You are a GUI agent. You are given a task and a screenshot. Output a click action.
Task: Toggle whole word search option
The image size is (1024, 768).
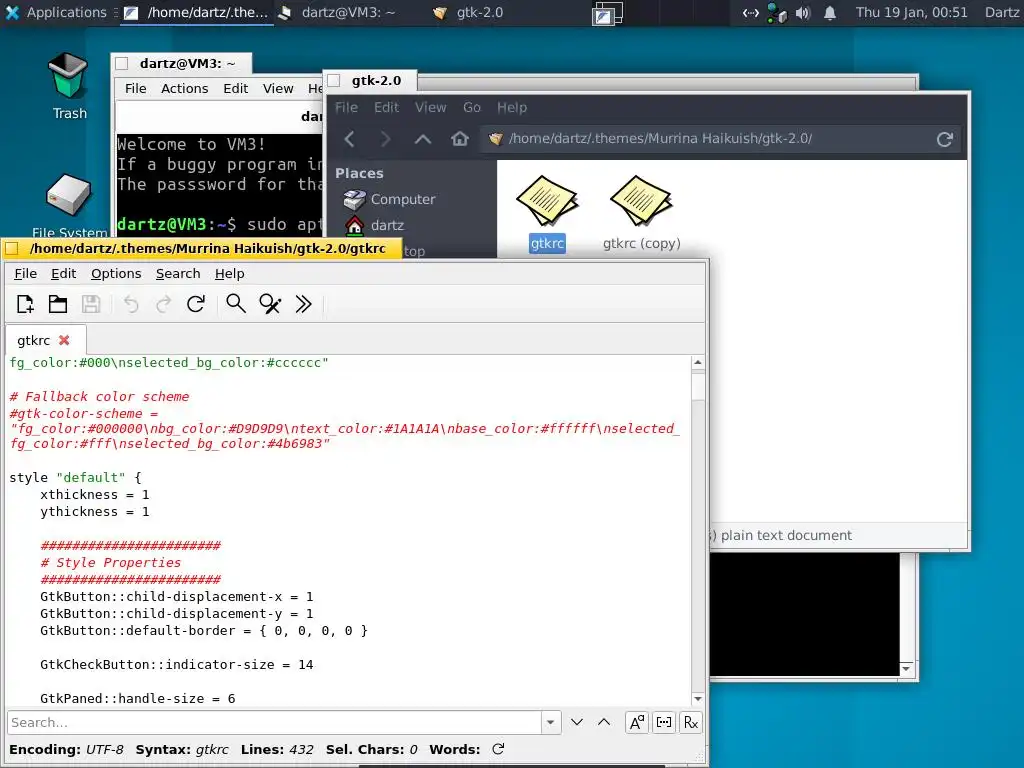click(x=664, y=722)
